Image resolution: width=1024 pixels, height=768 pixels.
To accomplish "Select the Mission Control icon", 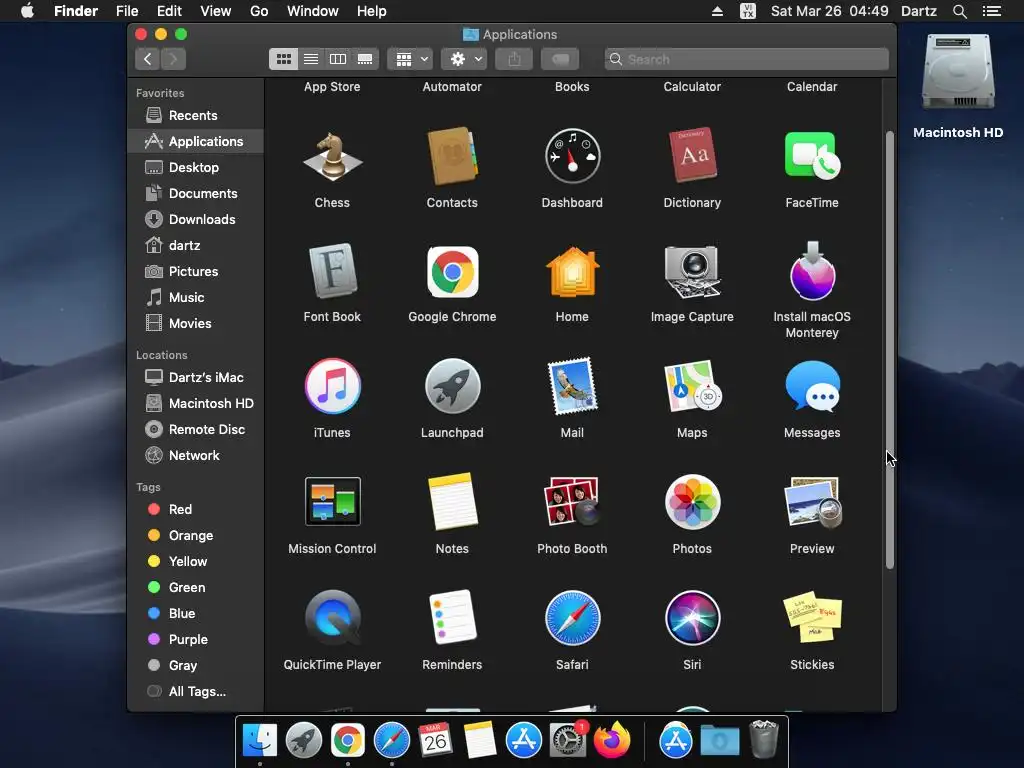I will point(332,502).
